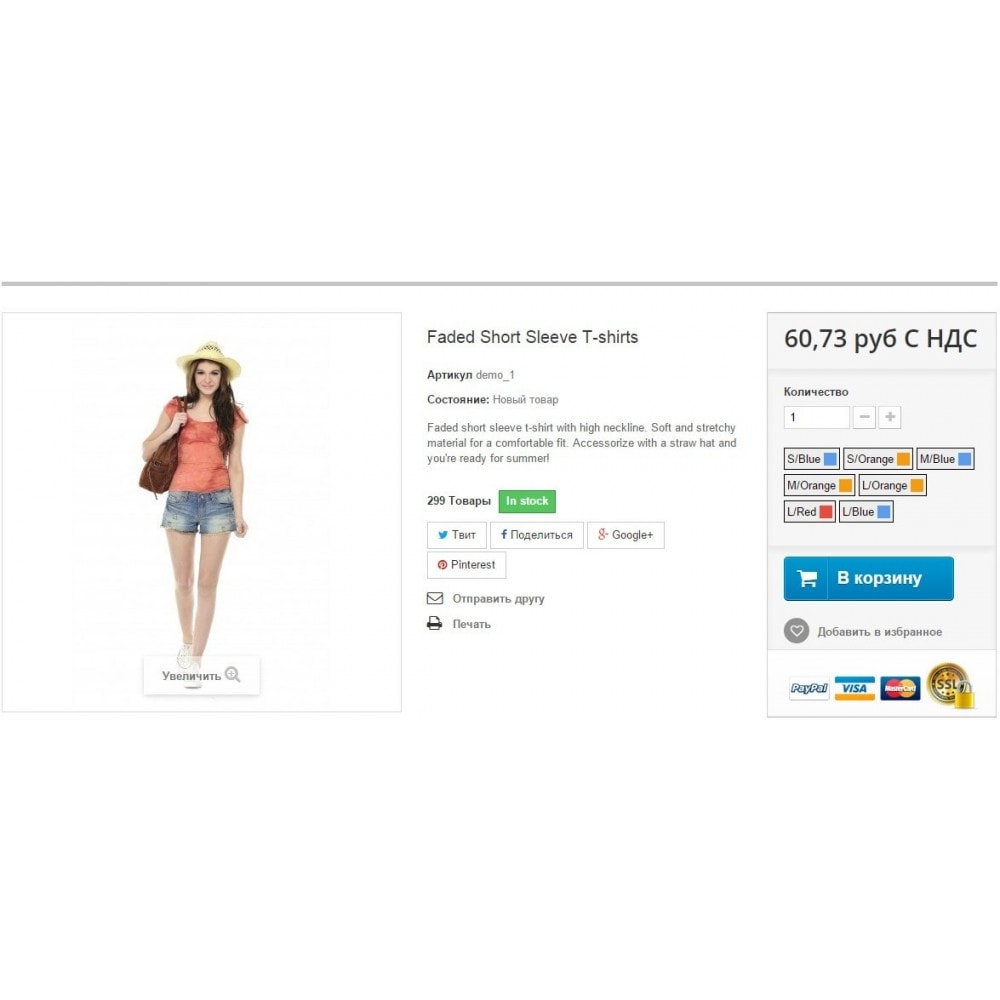Increase quantity with the plus button
Viewport: 1000px width, 1000px height.
(890, 417)
